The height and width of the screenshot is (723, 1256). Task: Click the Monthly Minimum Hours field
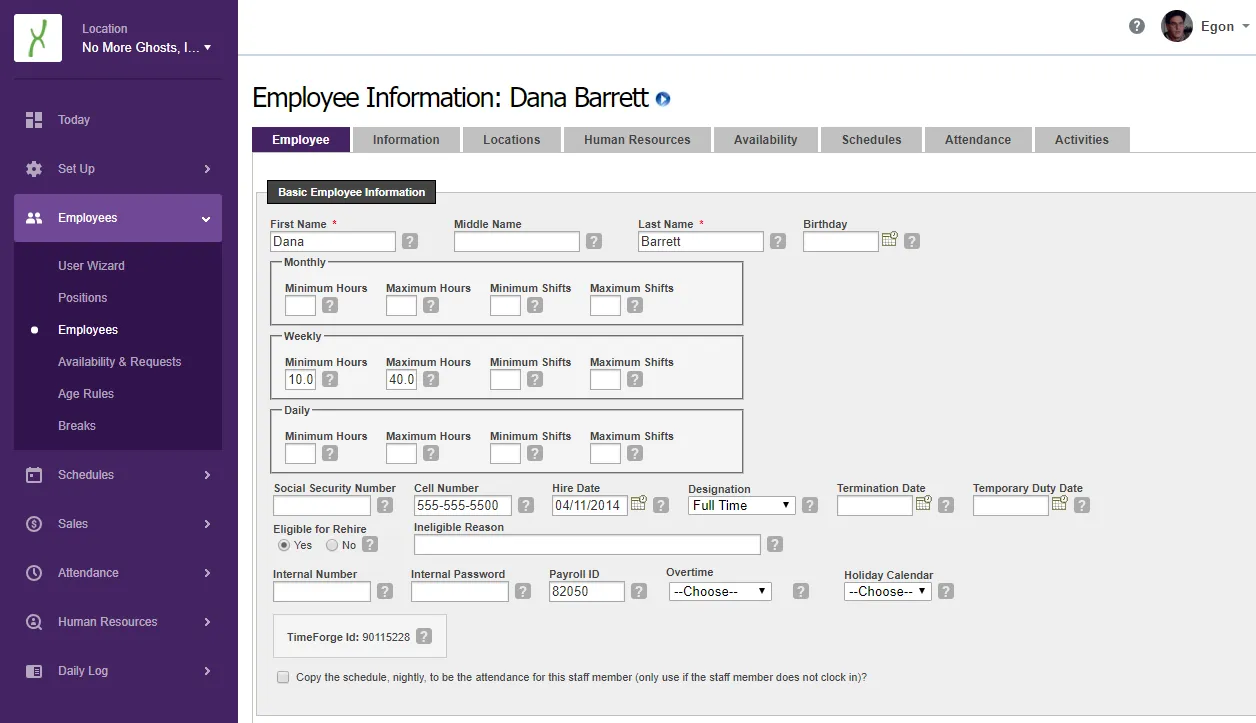click(300, 305)
